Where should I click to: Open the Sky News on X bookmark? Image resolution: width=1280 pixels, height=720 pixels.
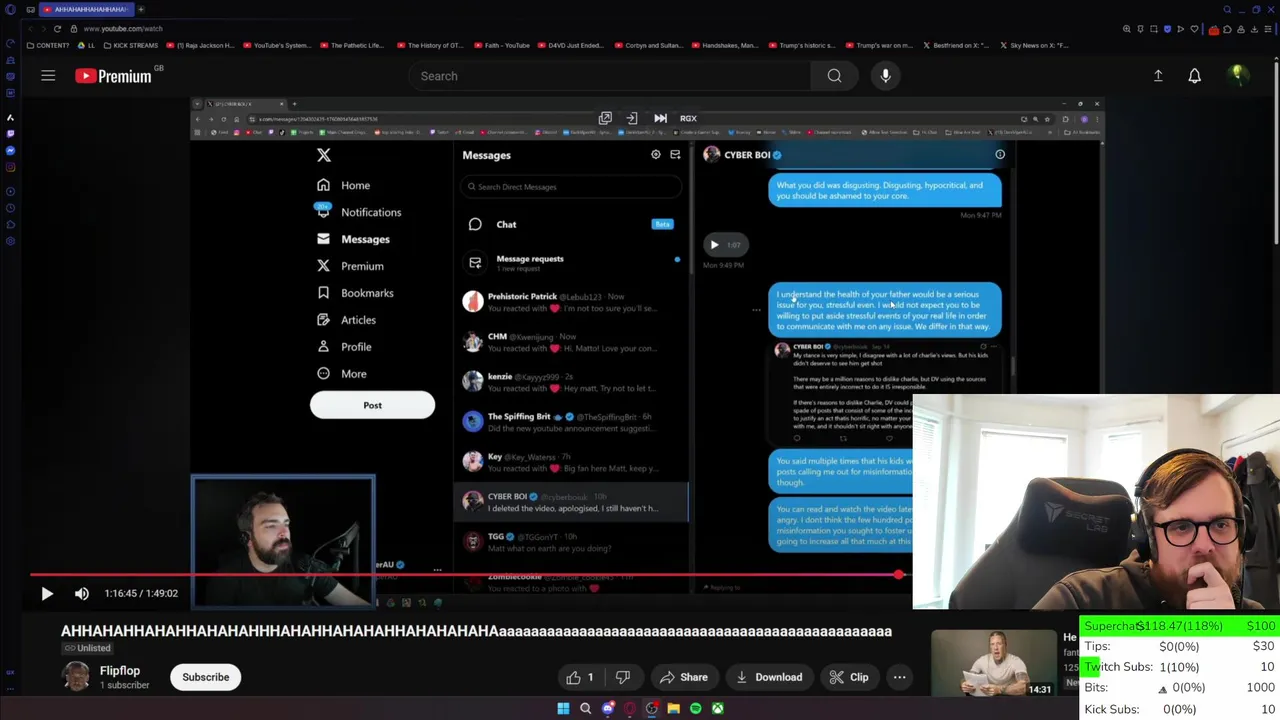1034,45
